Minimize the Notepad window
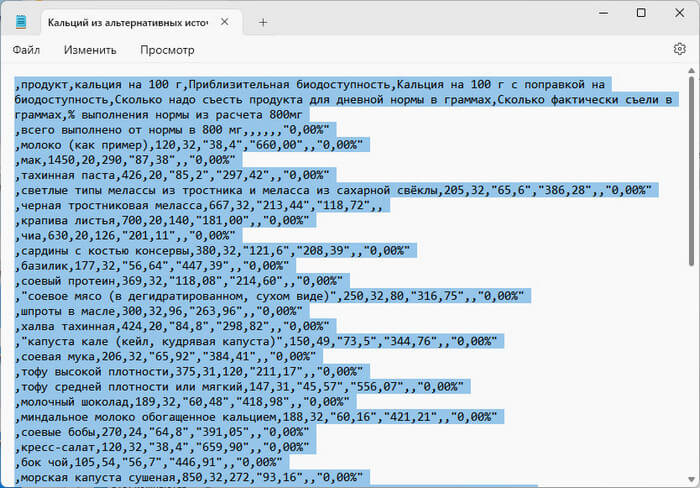 (x=598, y=13)
